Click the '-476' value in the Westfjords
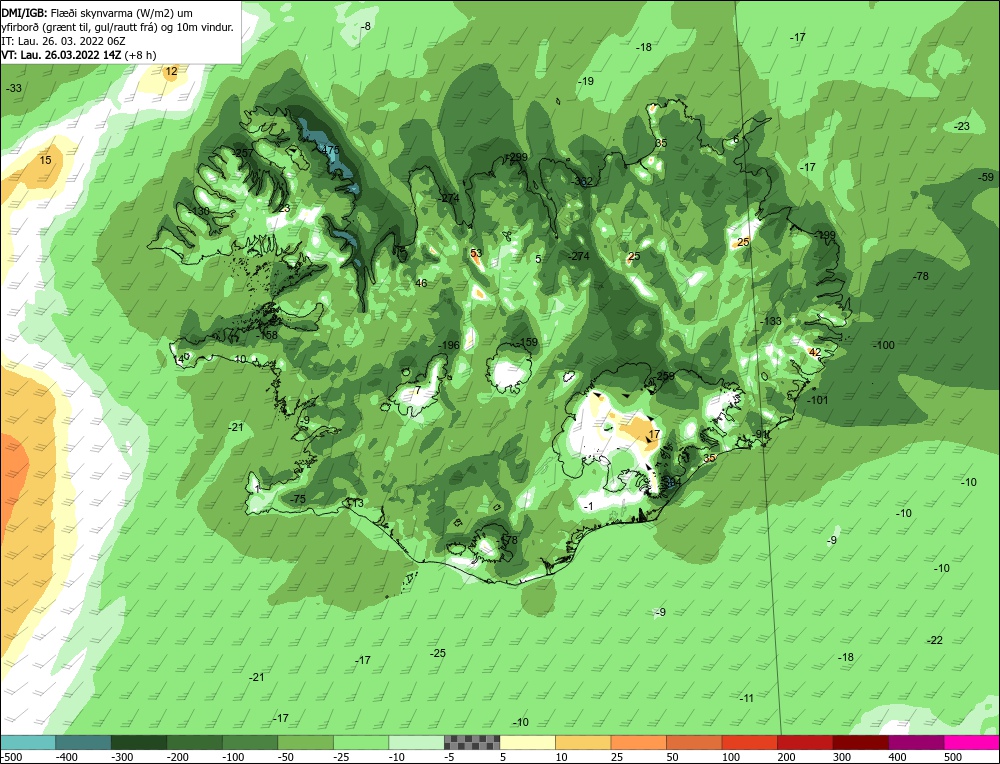 pos(330,150)
